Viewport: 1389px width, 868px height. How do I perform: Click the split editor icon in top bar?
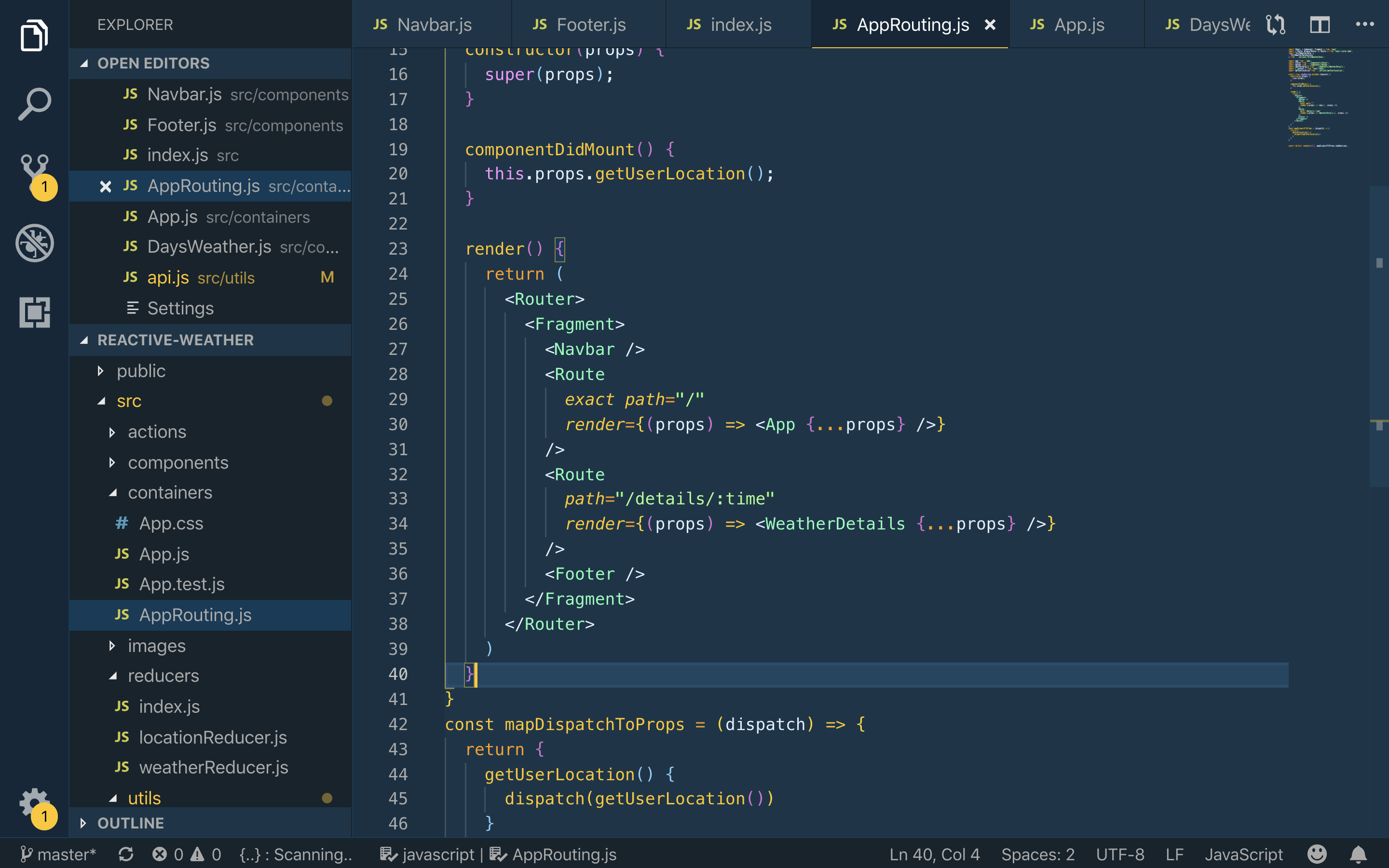[x=1320, y=24]
